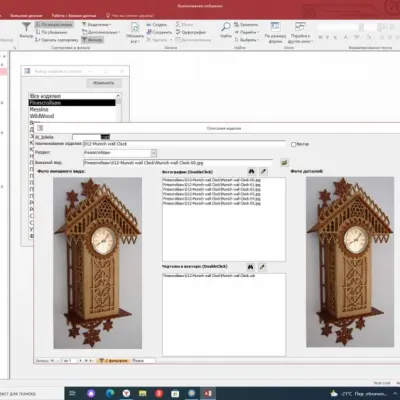Select first photo path in Фотографии list
The width and height of the screenshot is (400, 400).
[x=212, y=180]
